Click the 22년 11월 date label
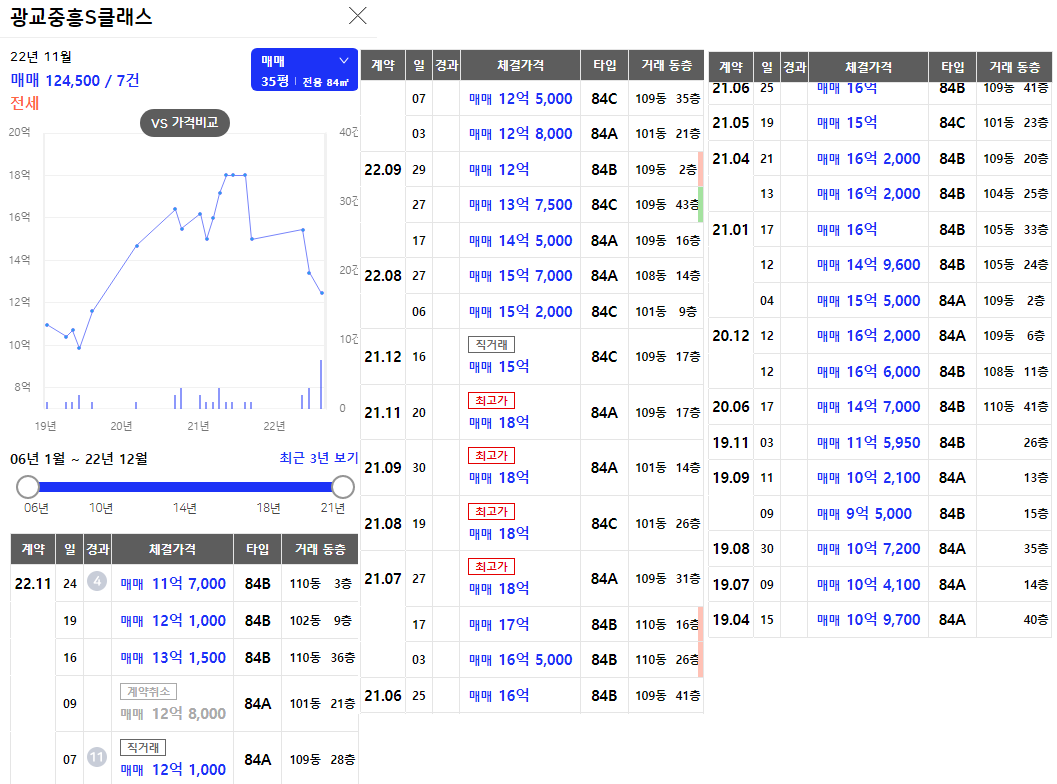This screenshot has height=784, width=1057. [41, 57]
